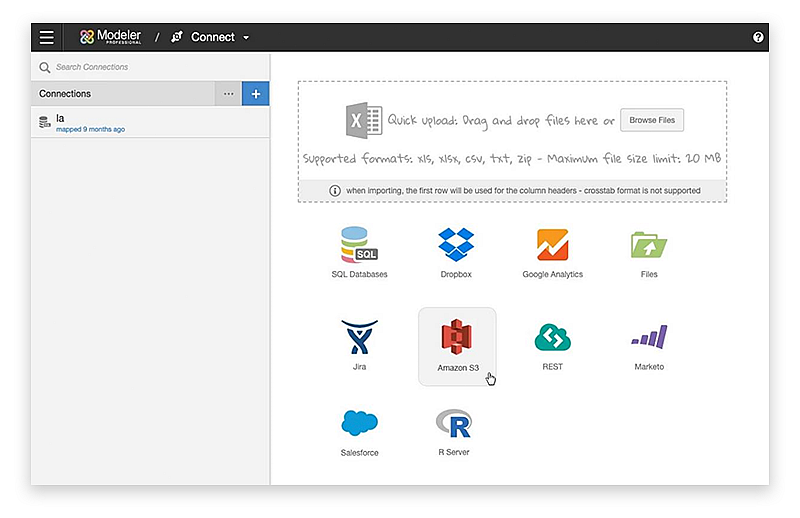Click the 'Salesforce' label
This screenshot has height=518, width=800.
pyautogui.click(x=359, y=453)
